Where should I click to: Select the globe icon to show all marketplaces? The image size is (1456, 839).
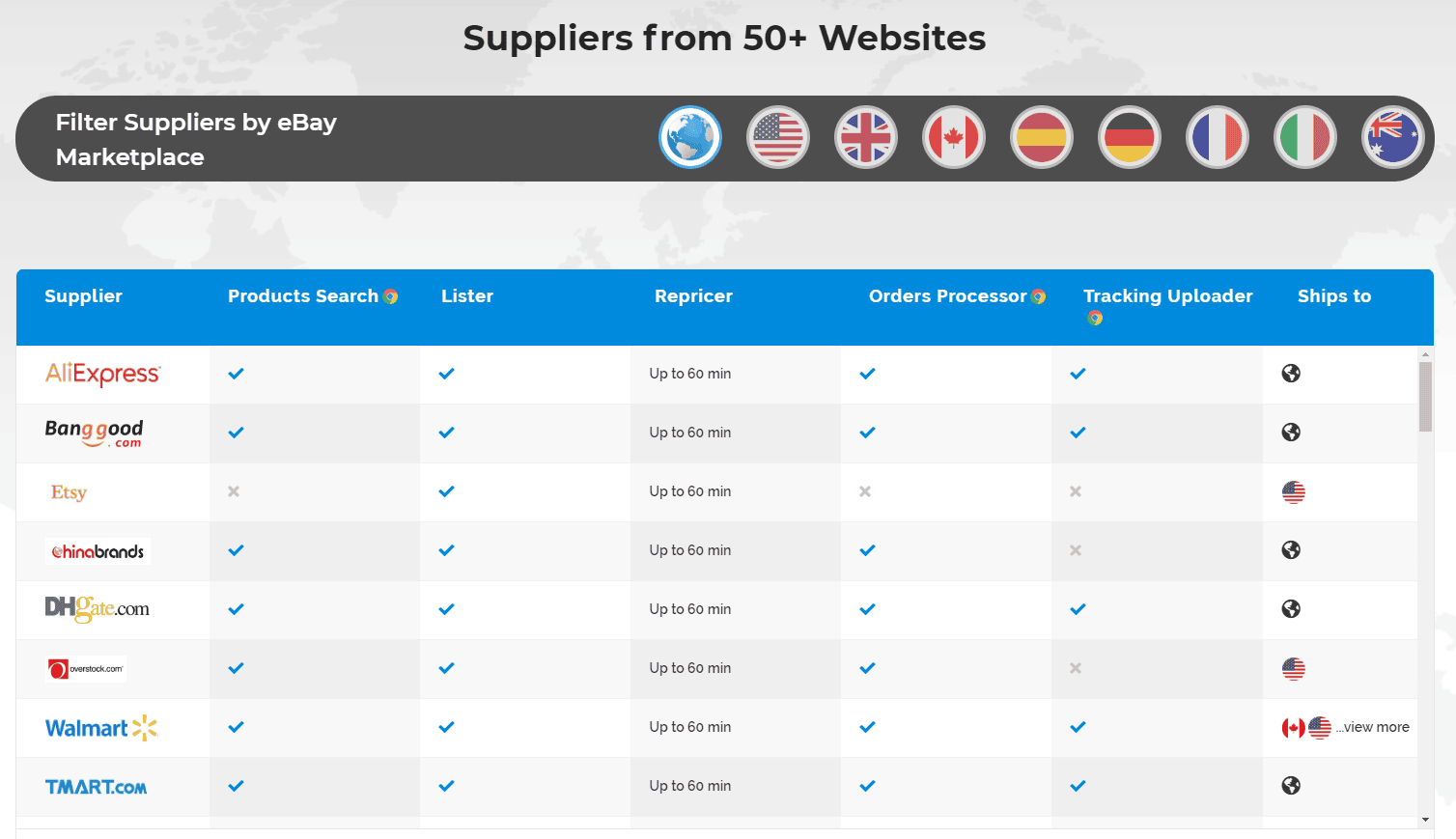tap(689, 137)
